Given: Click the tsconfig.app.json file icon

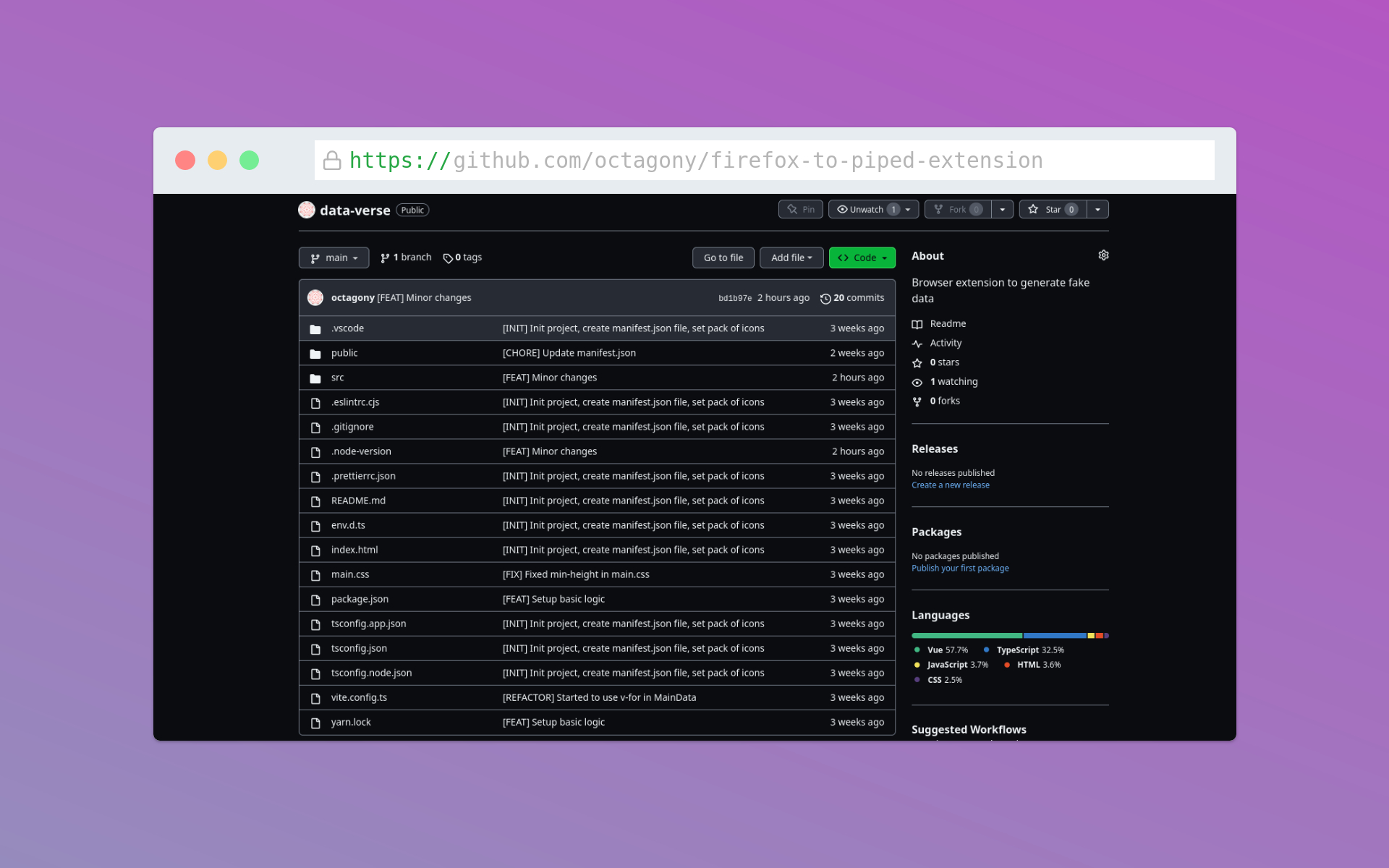Looking at the screenshot, I should point(315,624).
